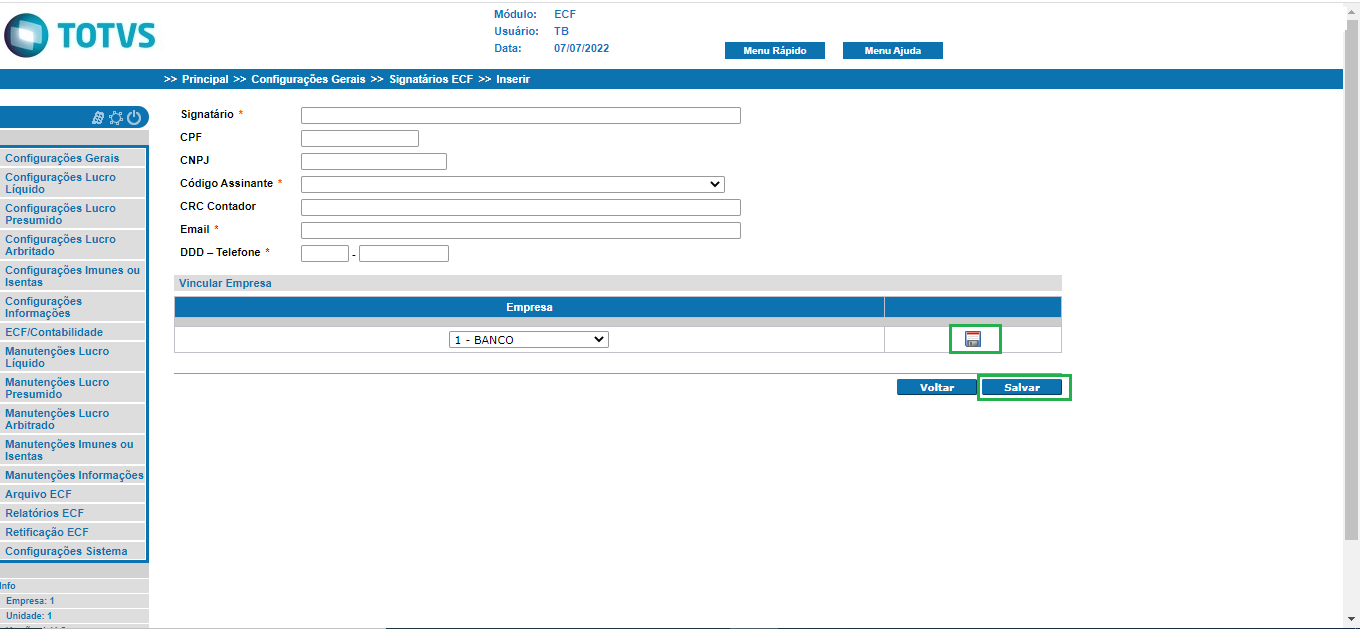Click the date value 07/07/2022

tap(582, 48)
